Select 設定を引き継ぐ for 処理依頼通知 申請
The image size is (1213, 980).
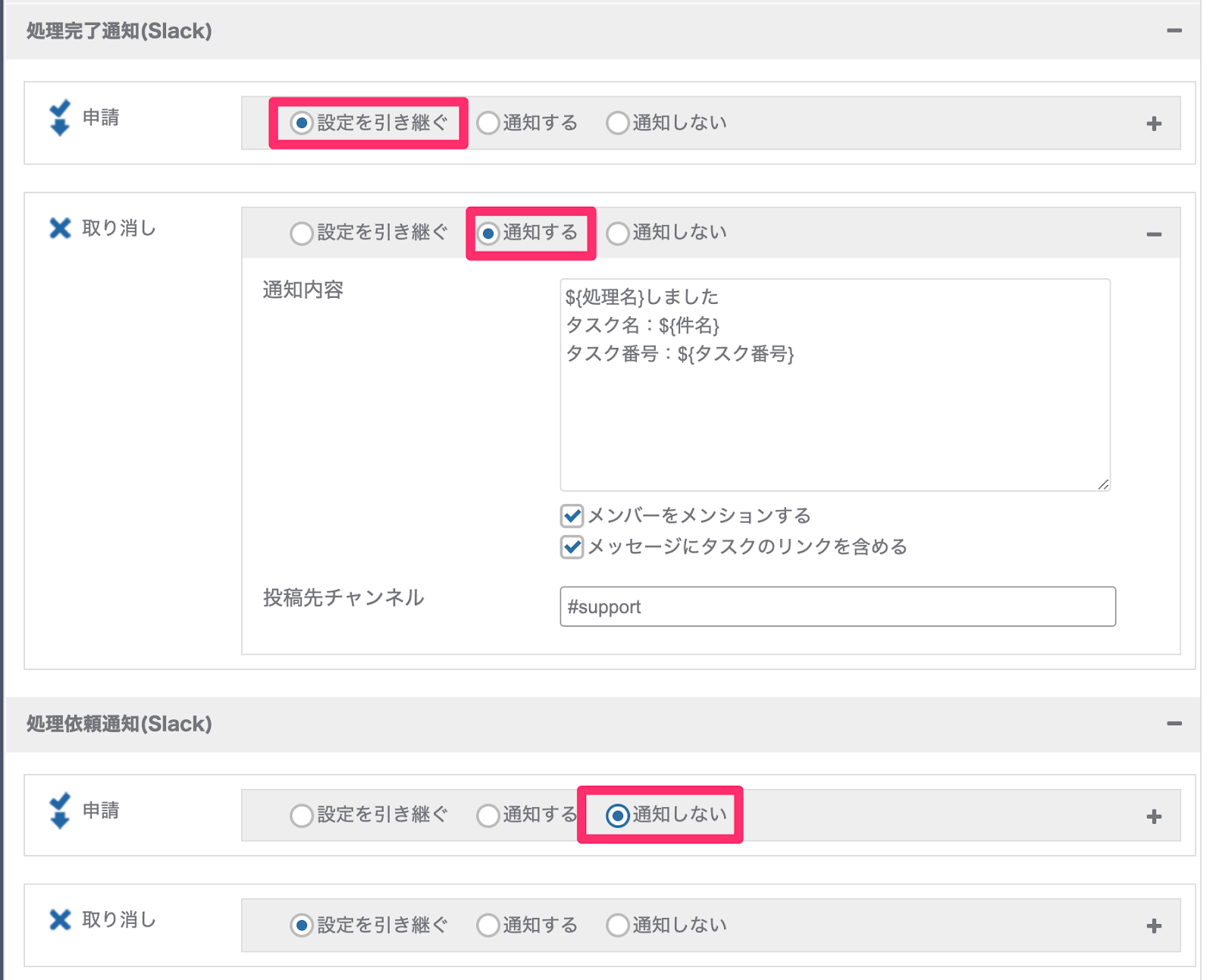point(302,816)
